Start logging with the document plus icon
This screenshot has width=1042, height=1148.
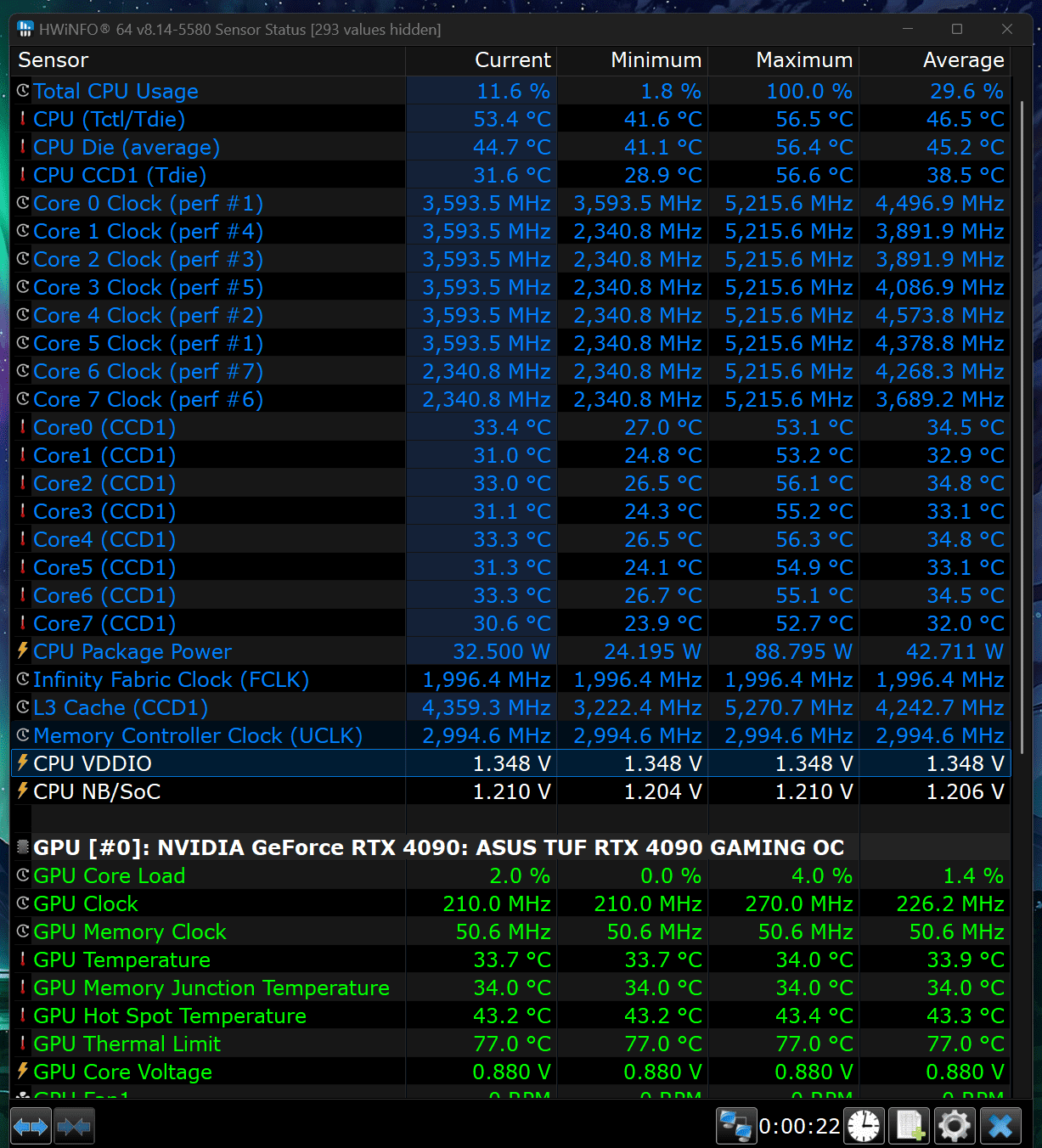[x=910, y=1127]
